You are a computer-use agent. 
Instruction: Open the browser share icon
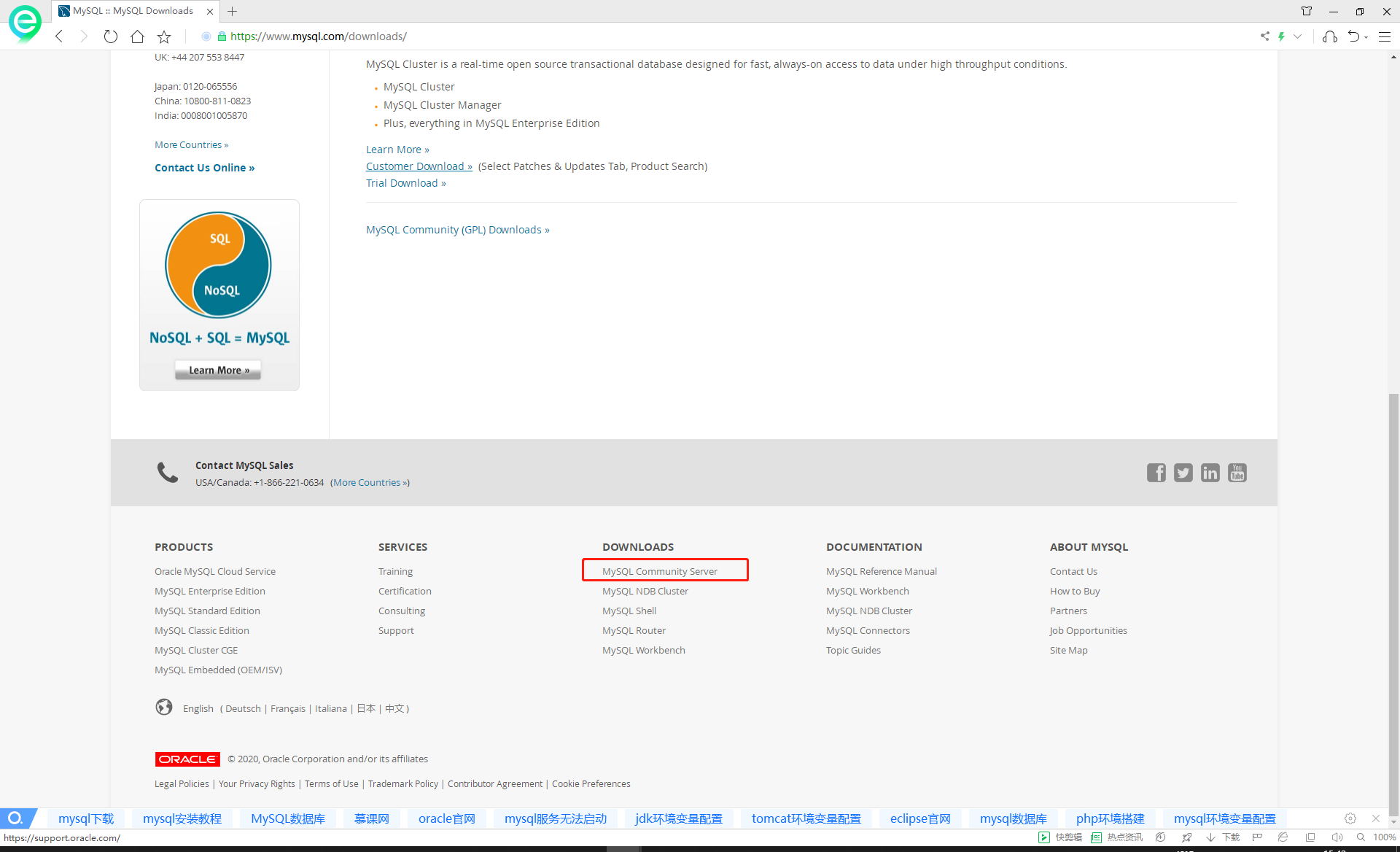(1265, 36)
